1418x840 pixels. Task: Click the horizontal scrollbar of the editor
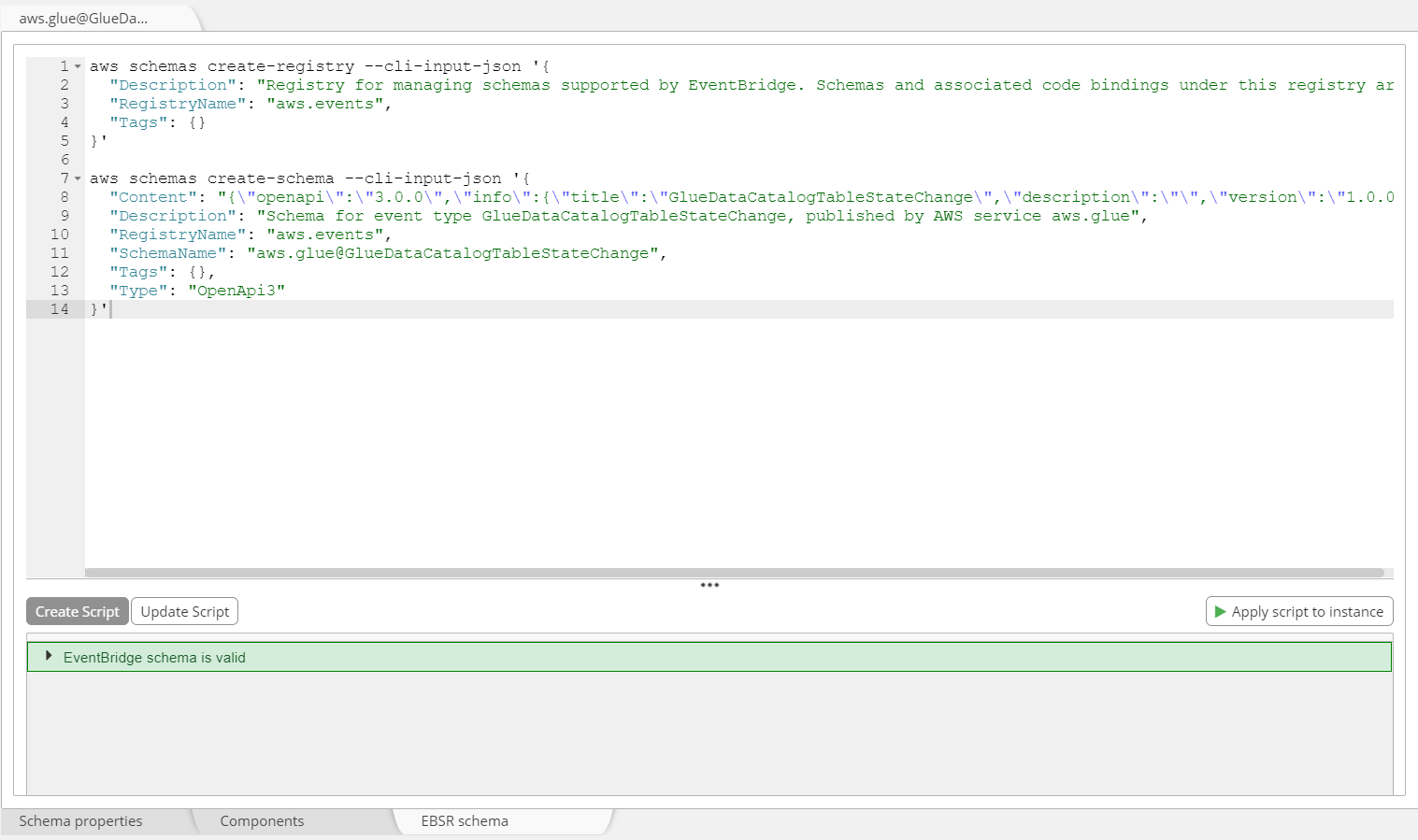point(735,573)
